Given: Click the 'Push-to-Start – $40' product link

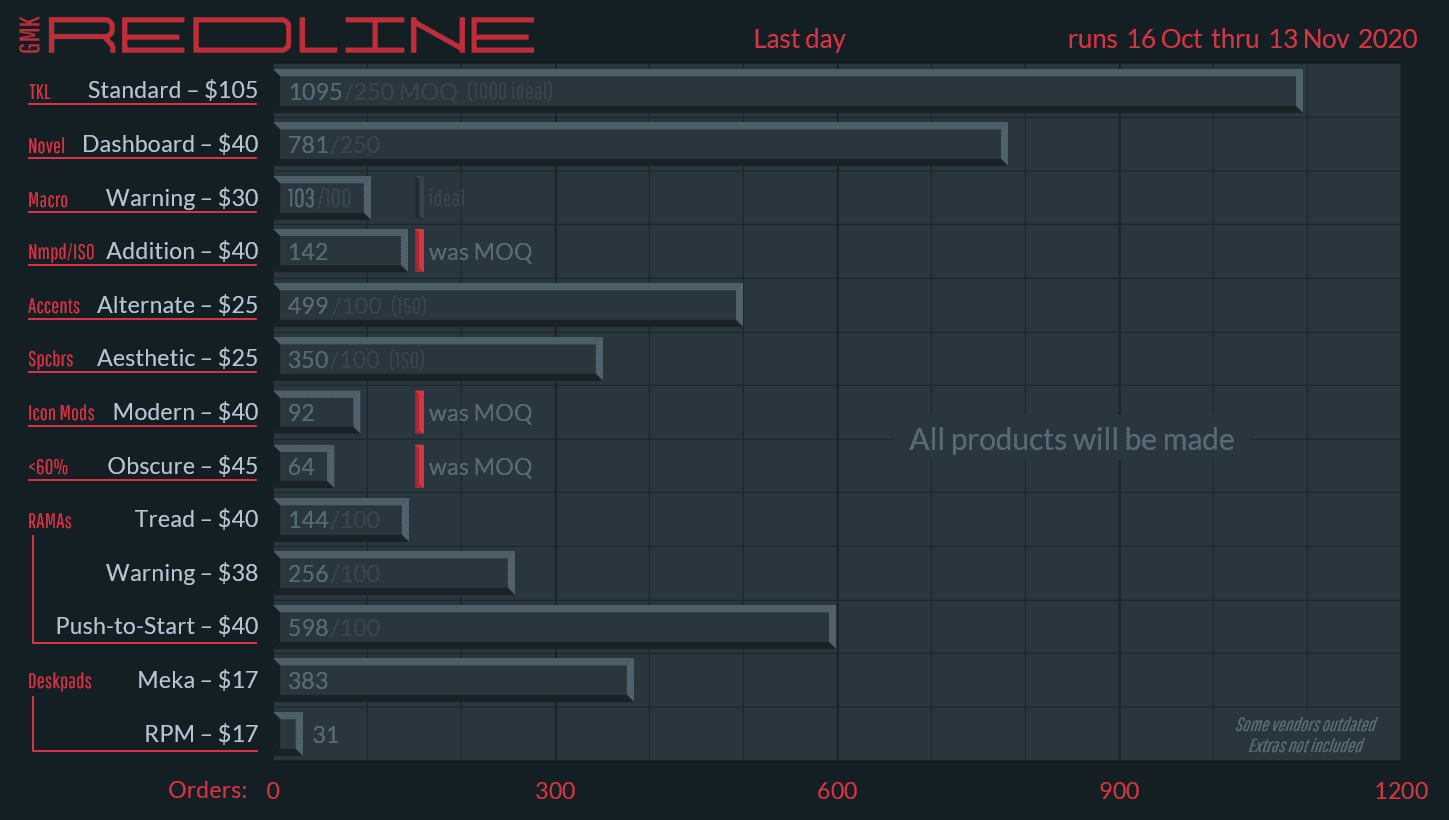Looking at the screenshot, I should 157,626.
